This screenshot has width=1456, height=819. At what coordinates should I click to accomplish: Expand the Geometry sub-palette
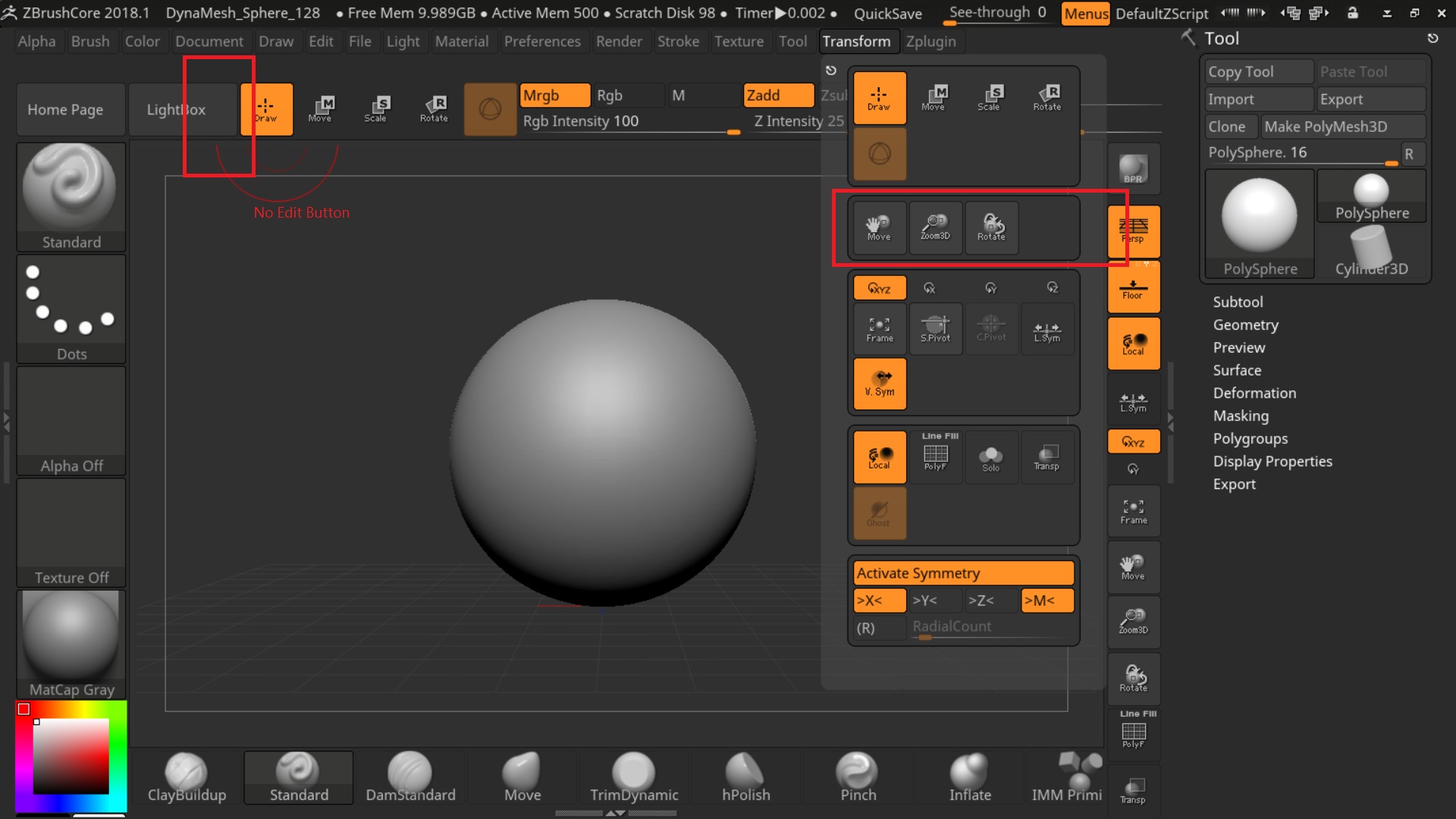point(1245,325)
